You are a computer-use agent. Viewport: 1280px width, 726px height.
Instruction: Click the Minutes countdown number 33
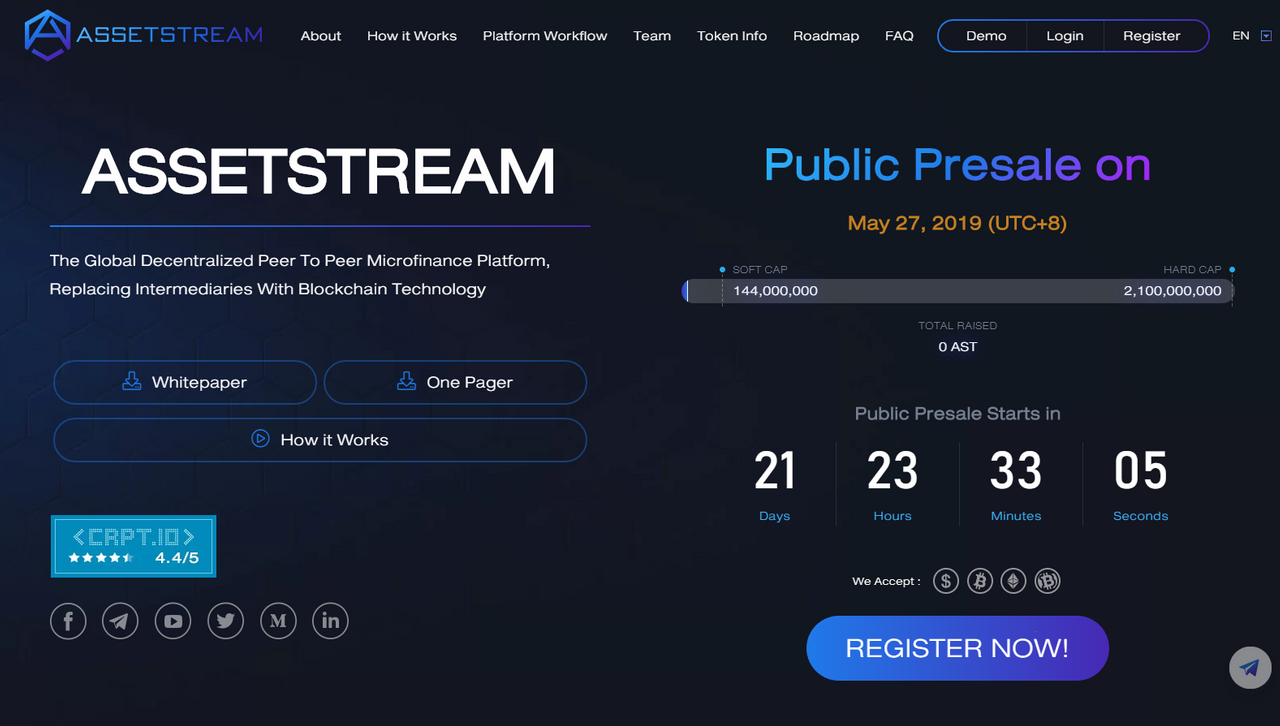(x=1016, y=471)
